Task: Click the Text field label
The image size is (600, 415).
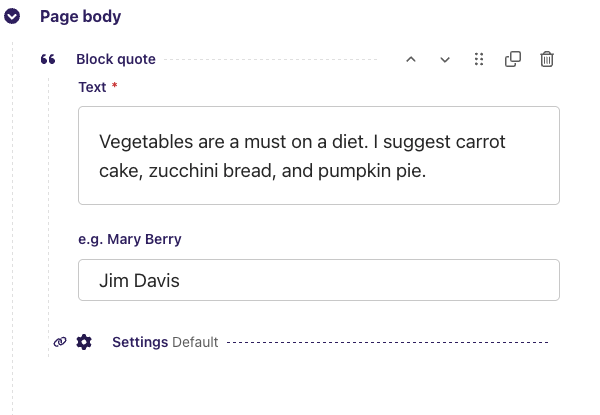Action: (x=92, y=87)
